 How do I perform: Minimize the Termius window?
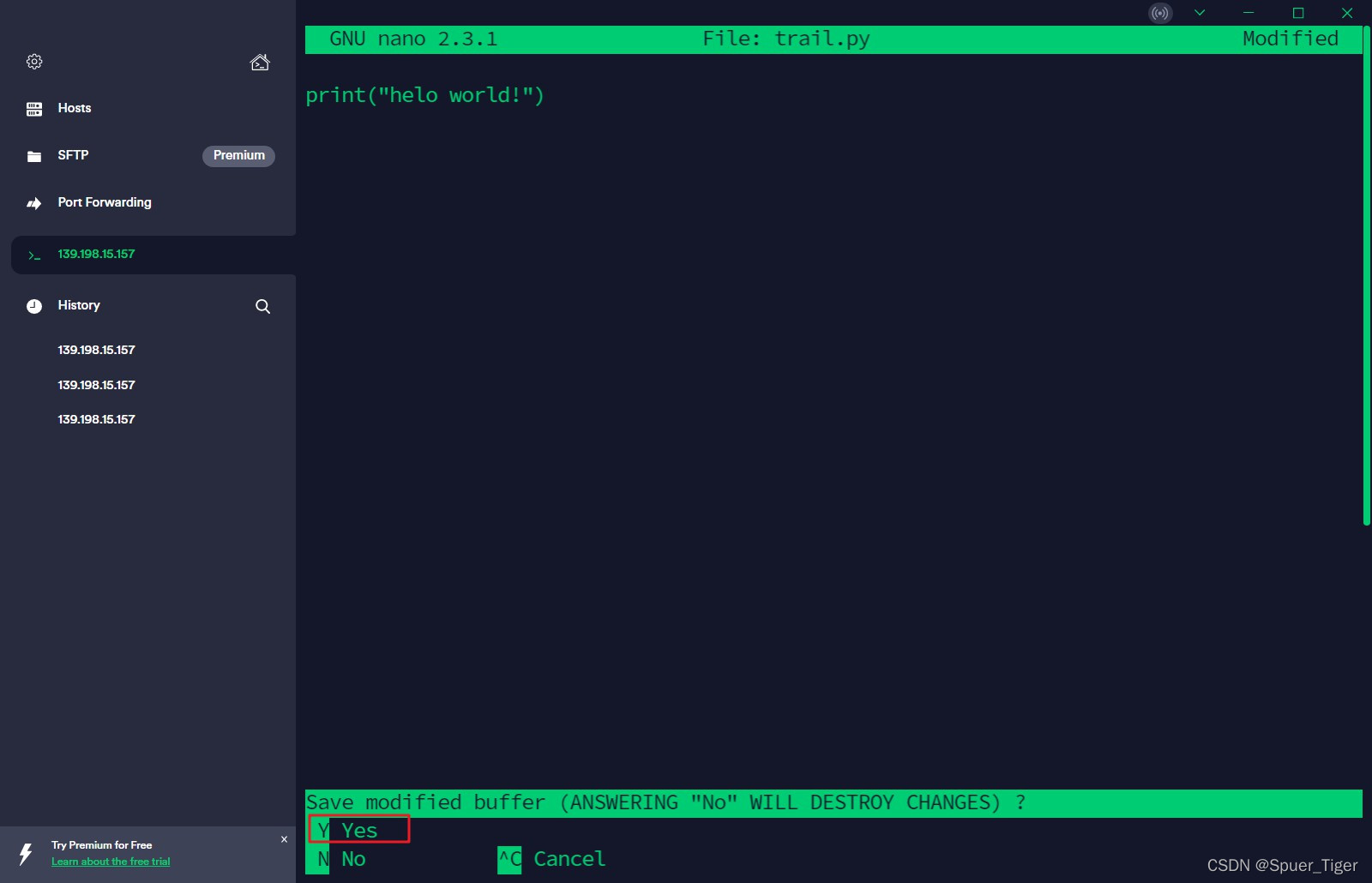1249,13
